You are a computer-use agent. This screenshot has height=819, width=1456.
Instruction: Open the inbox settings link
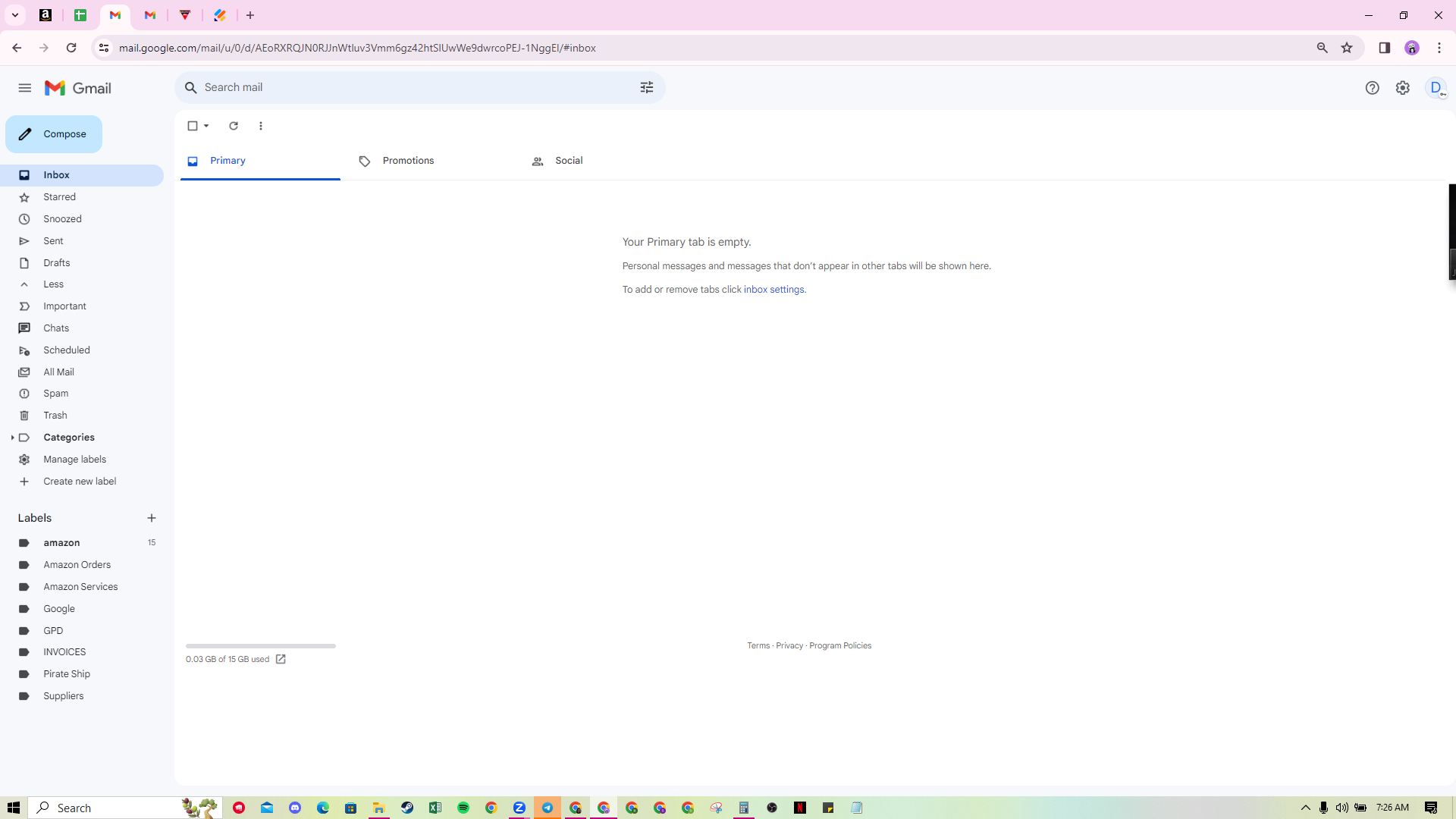[x=773, y=290]
